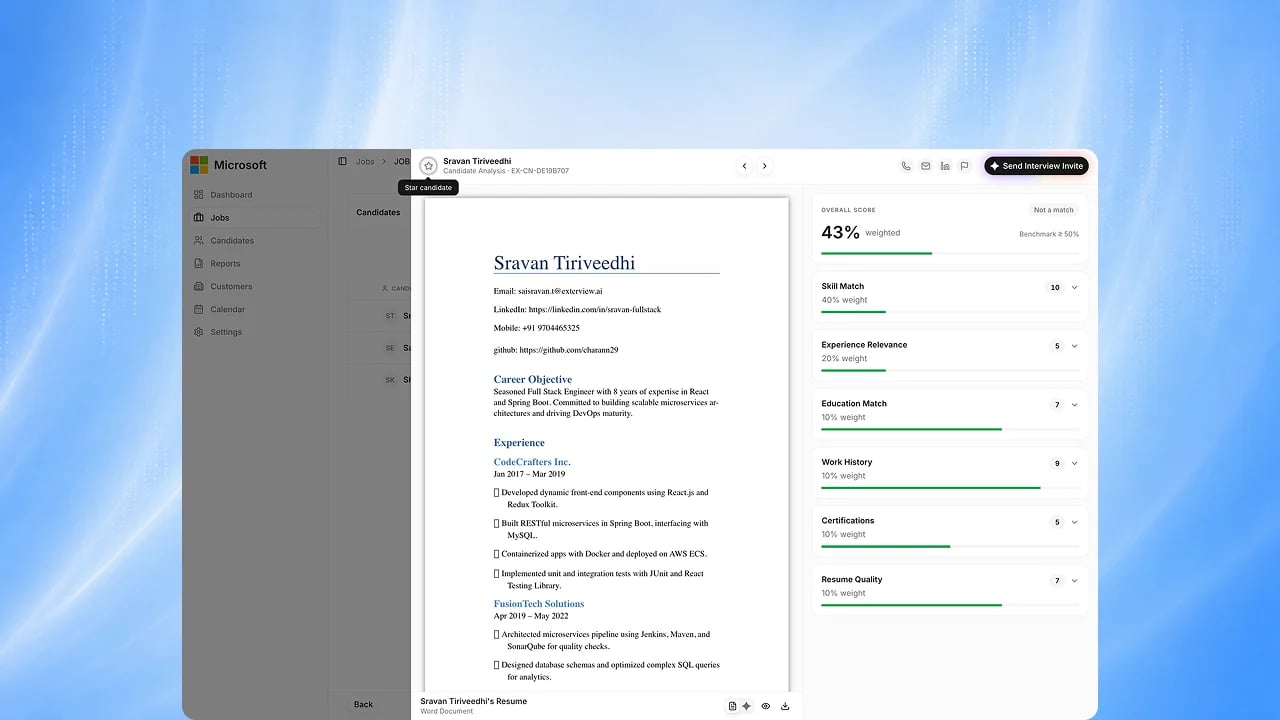Click "Candidate Analysis" subtitle in header
This screenshot has height=720, width=1280.
(475, 171)
